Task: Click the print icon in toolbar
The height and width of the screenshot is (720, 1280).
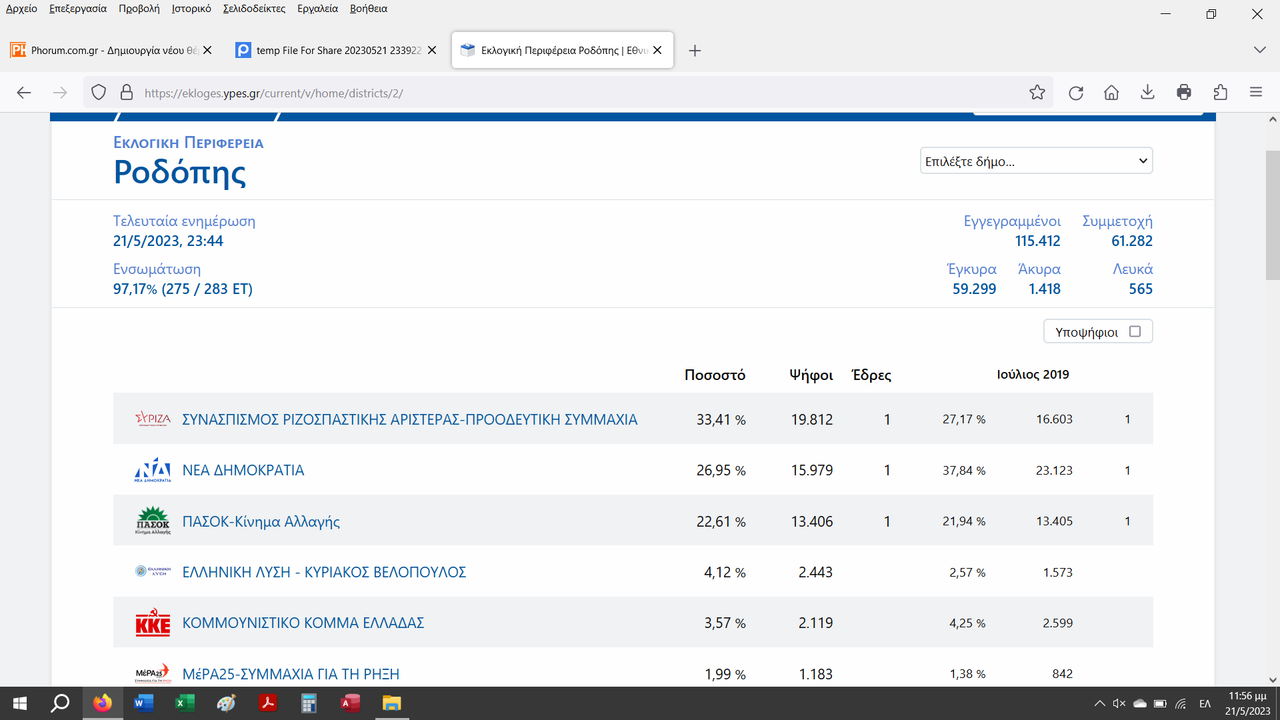Action: [1184, 92]
